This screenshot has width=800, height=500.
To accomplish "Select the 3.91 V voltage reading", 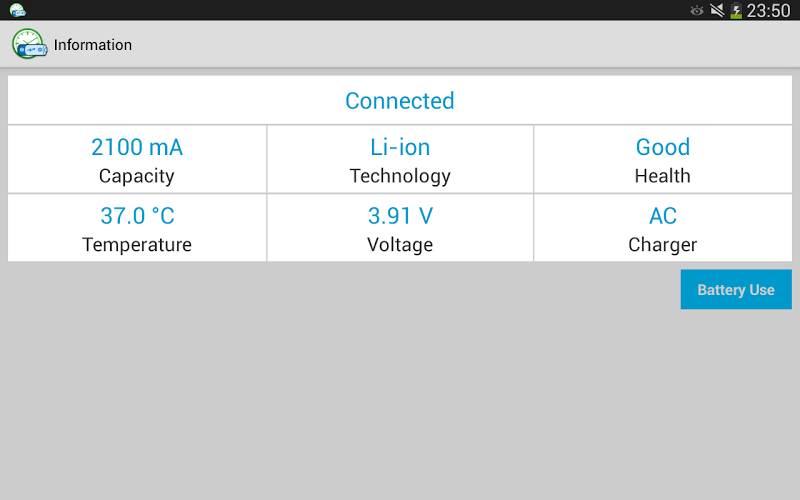I will (400, 216).
